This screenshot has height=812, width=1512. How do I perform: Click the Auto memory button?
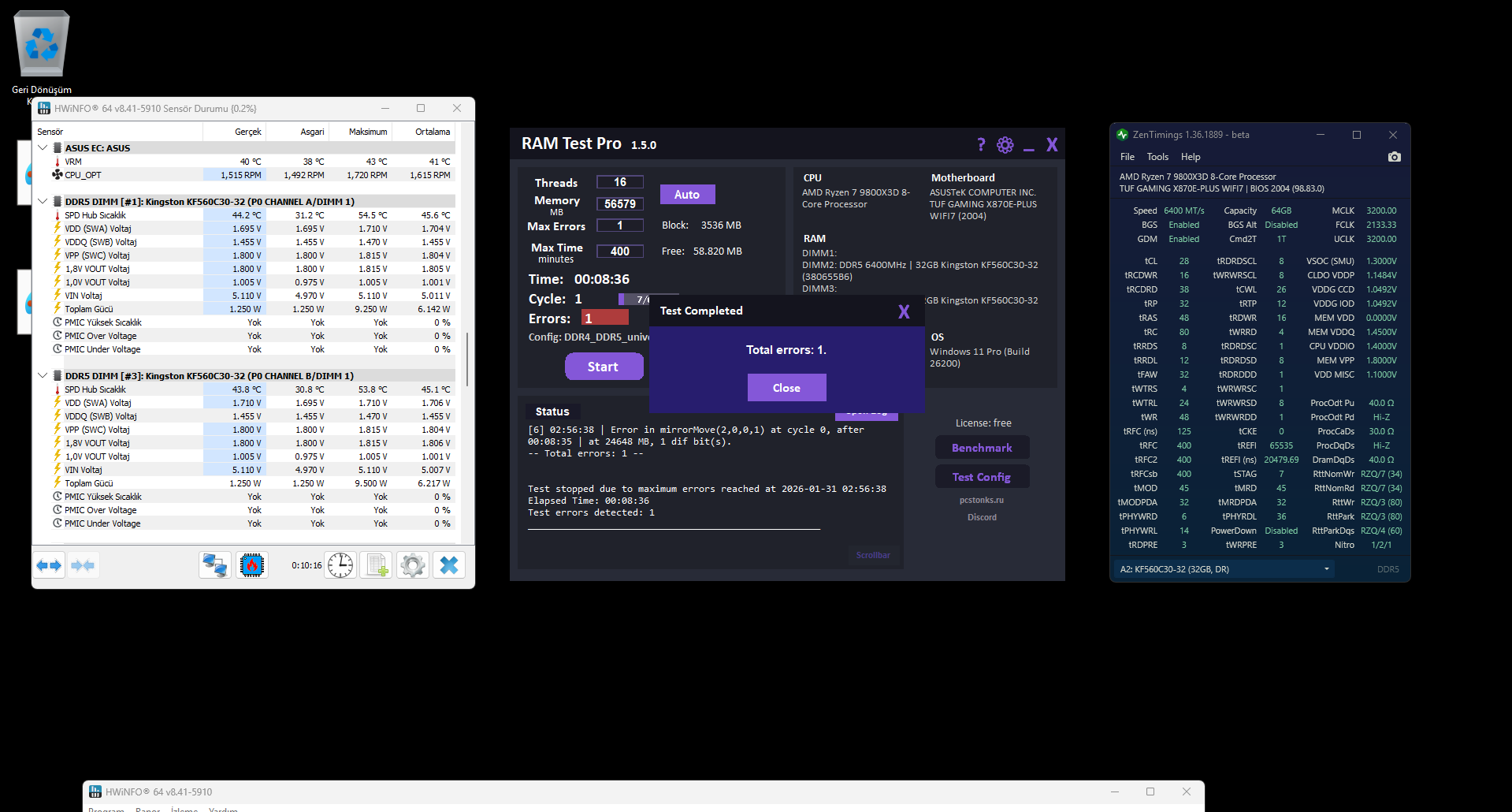click(687, 194)
